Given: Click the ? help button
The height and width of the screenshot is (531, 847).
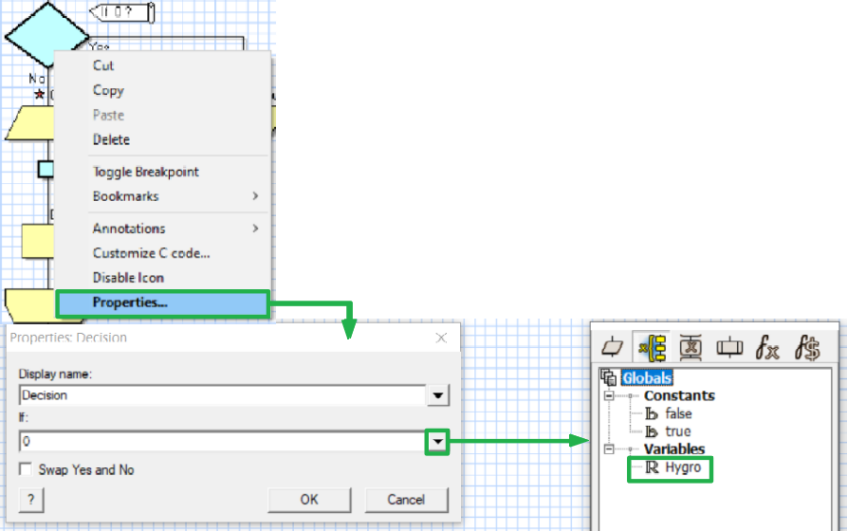Looking at the screenshot, I should click(x=31, y=499).
